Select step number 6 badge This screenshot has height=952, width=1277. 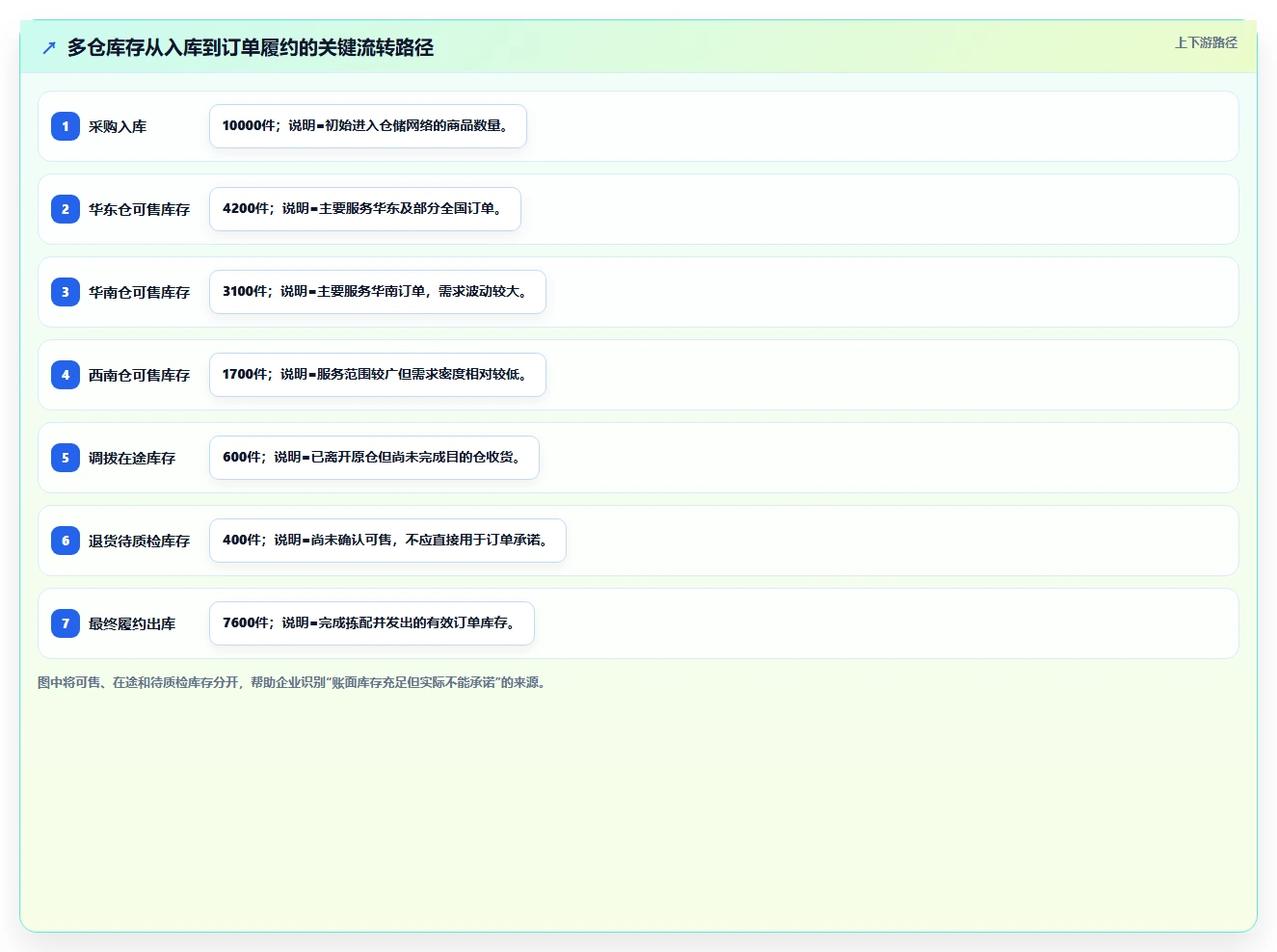click(66, 541)
